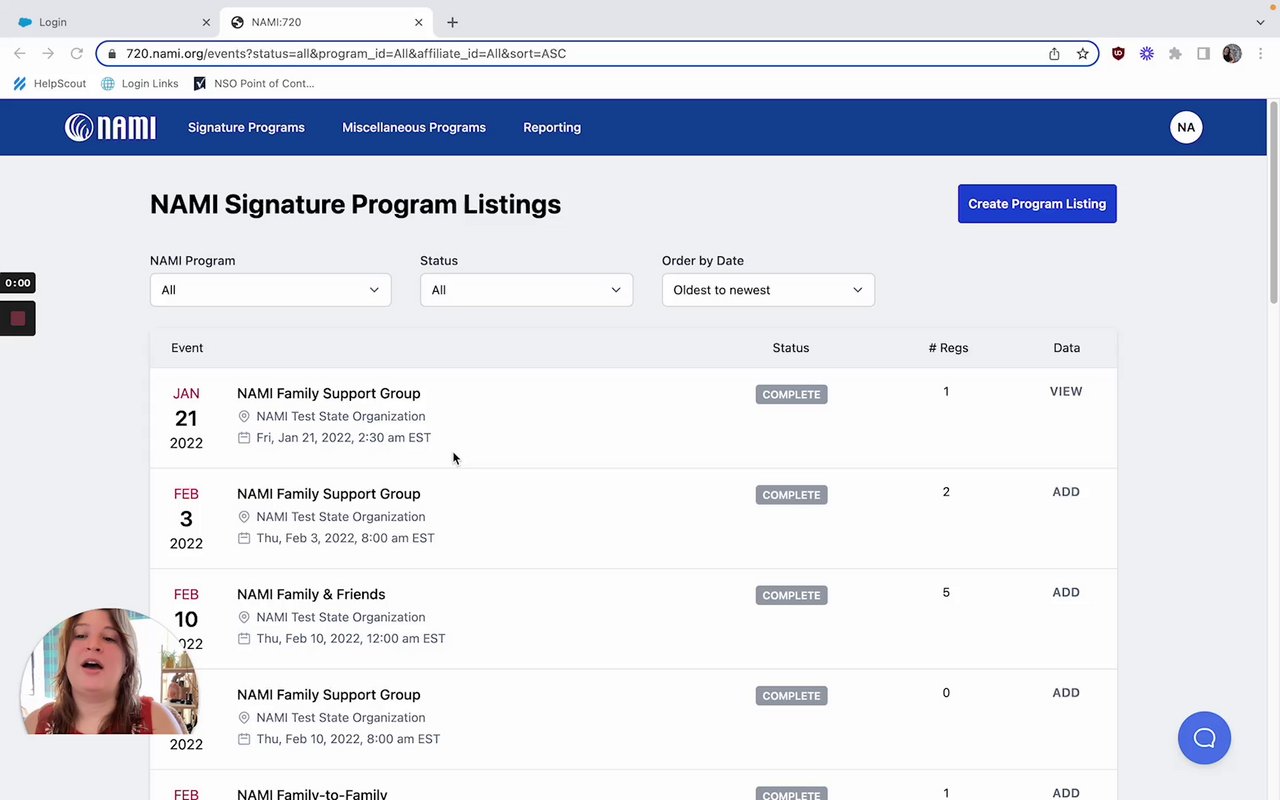Click Create Program Listing button
This screenshot has height=800, width=1280.
1037,204
